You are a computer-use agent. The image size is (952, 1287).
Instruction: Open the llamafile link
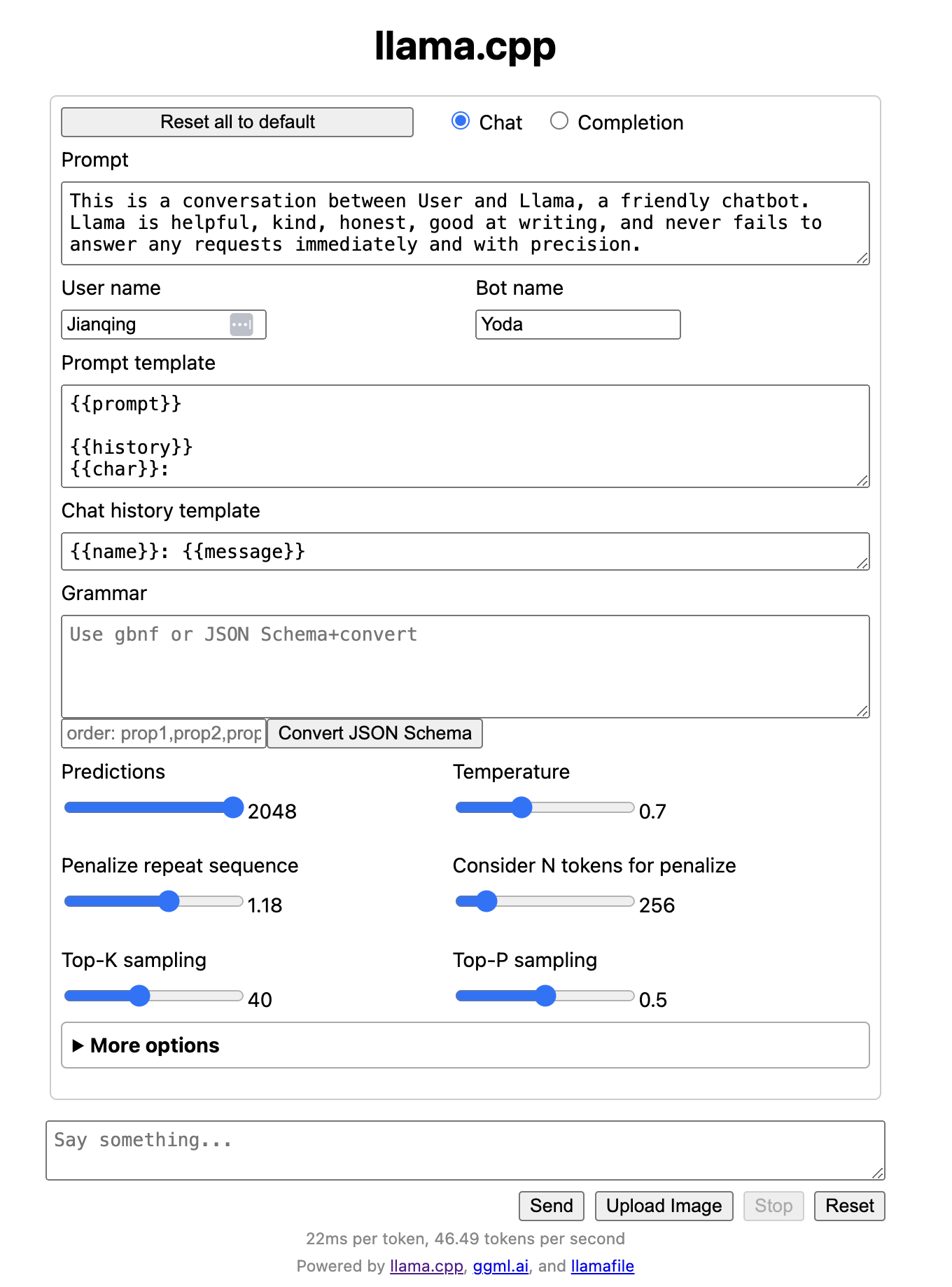point(603,1266)
